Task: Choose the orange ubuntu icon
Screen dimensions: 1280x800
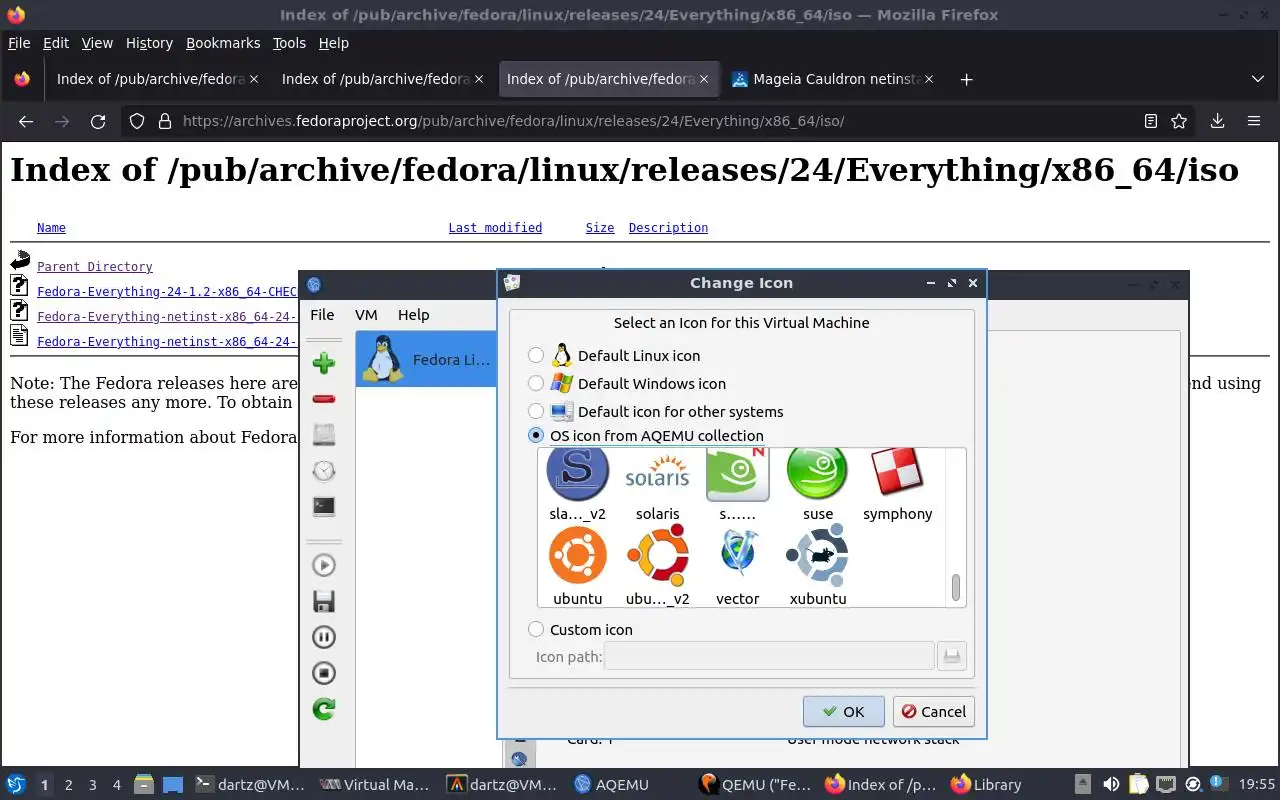Action: pos(577,567)
